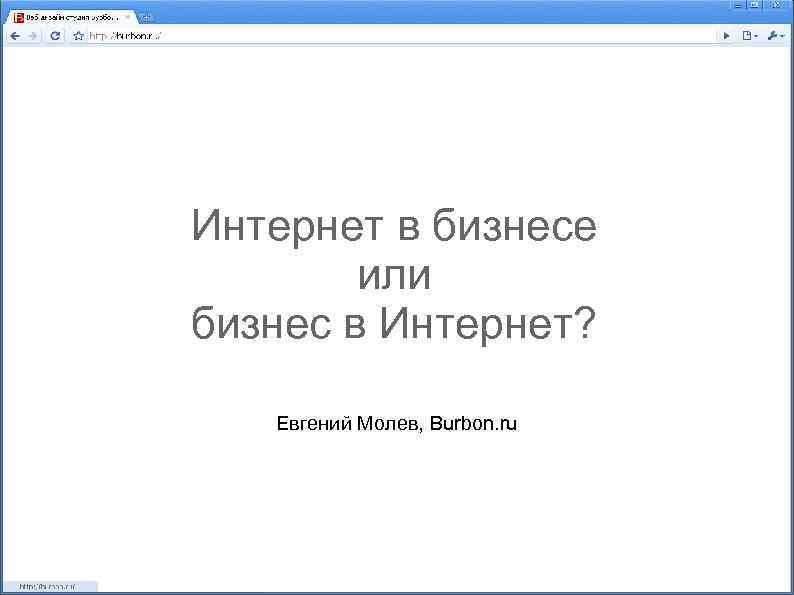Viewport: 794px width, 595px height.
Task: Bookmark the page with the star icon
Action: click(x=78, y=36)
